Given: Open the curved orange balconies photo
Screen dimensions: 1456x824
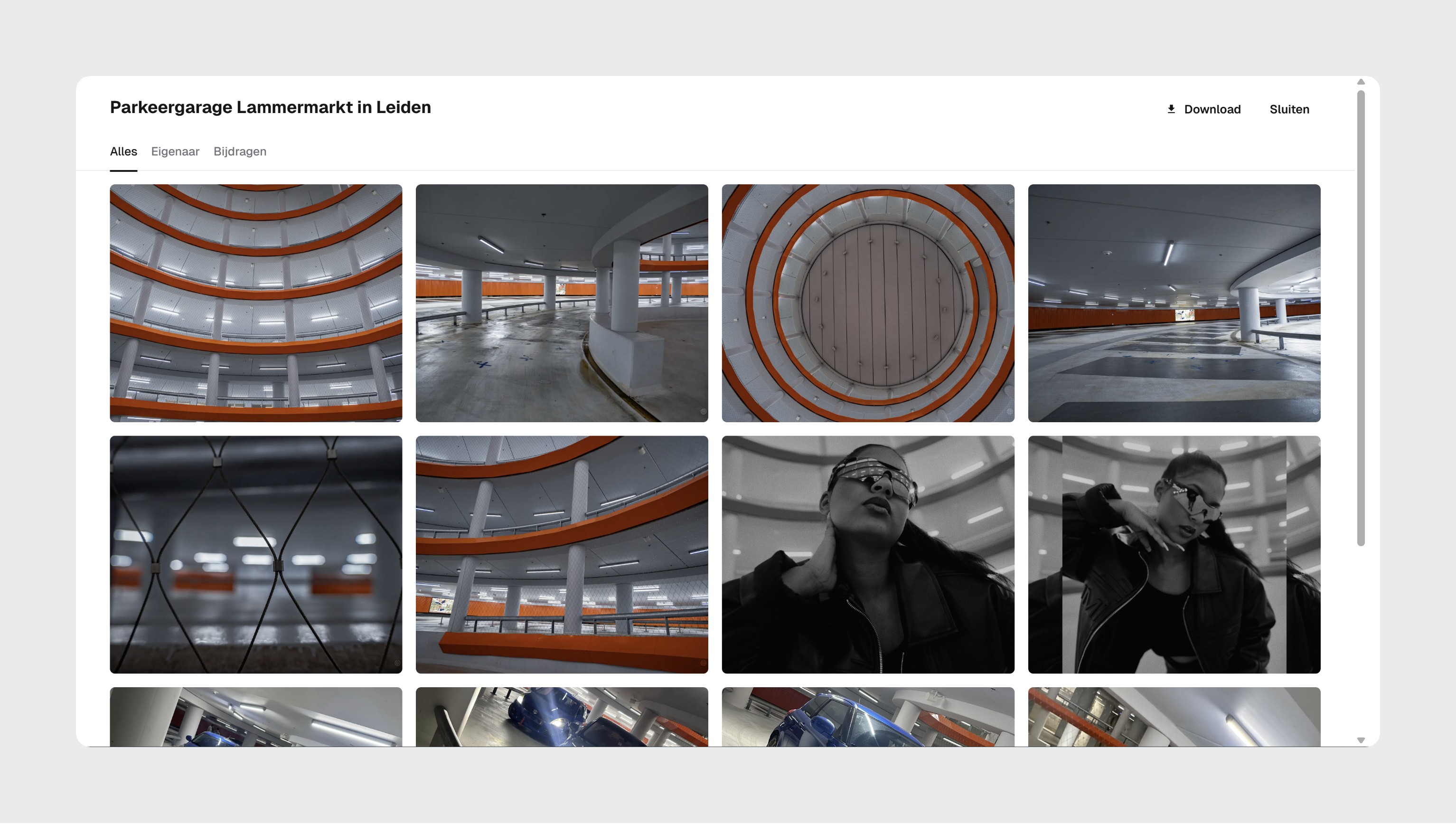Looking at the screenshot, I should (x=256, y=303).
